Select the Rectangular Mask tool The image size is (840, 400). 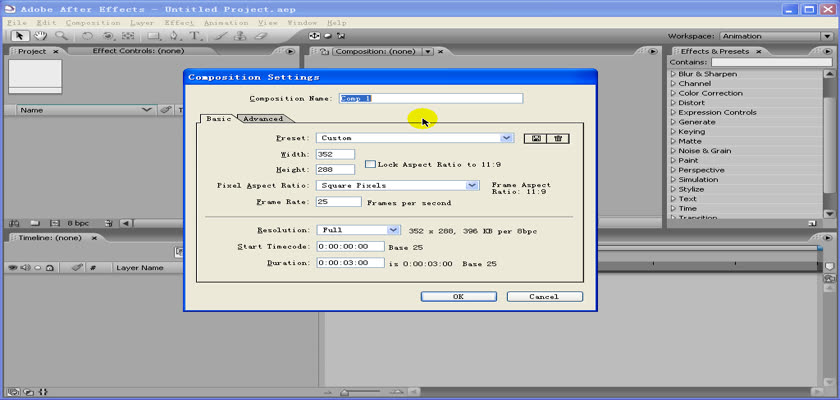point(154,36)
